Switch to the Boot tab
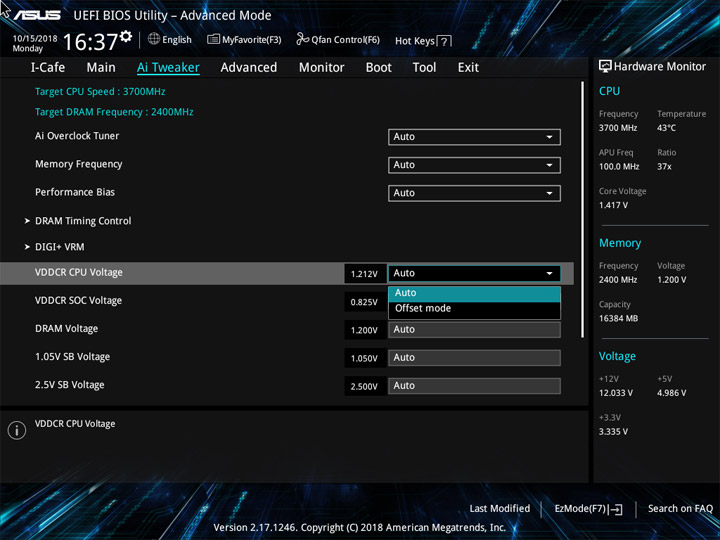Image resolution: width=720 pixels, height=540 pixels. coord(378,68)
